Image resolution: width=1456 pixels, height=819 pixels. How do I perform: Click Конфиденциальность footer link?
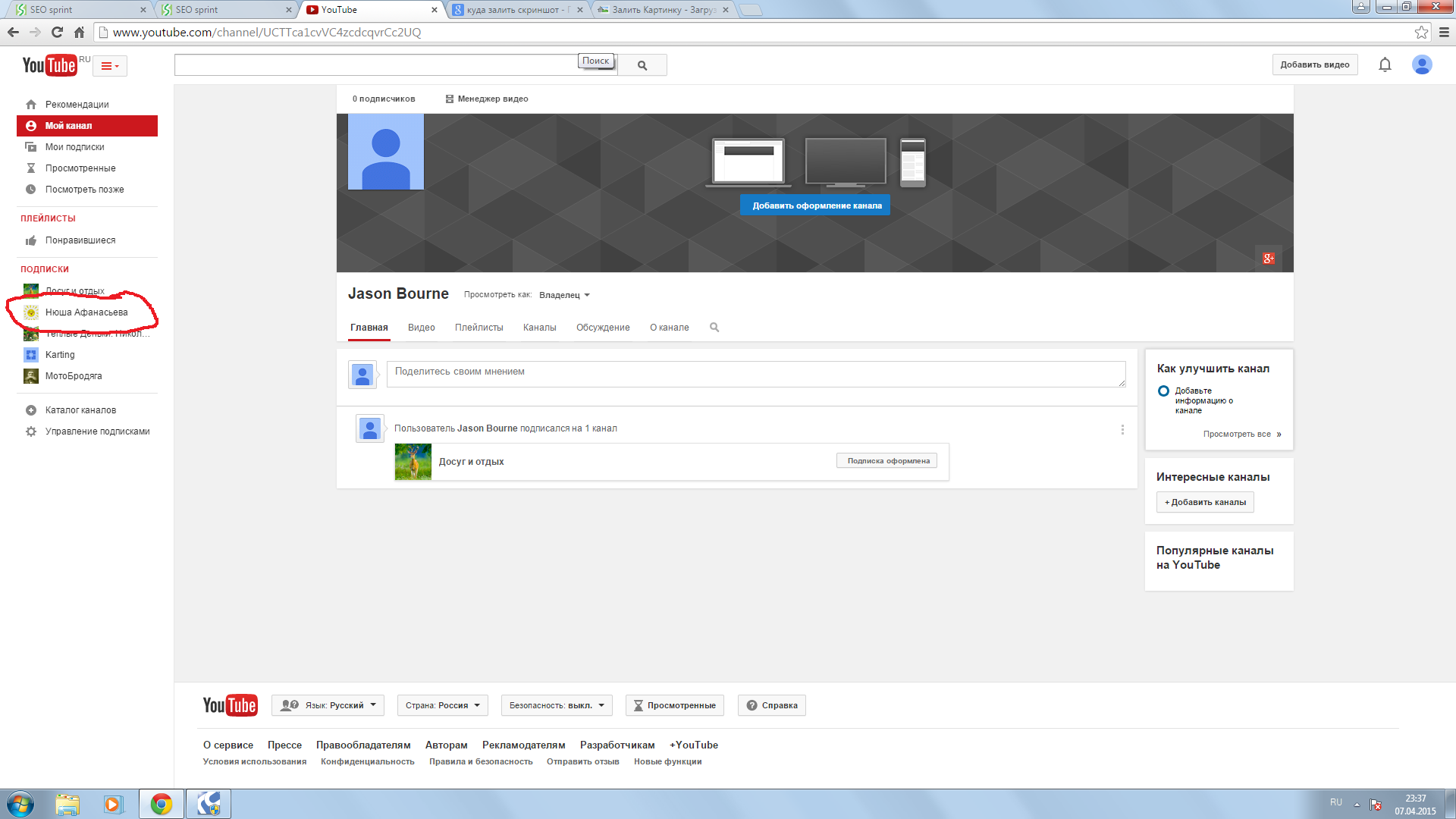(368, 762)
